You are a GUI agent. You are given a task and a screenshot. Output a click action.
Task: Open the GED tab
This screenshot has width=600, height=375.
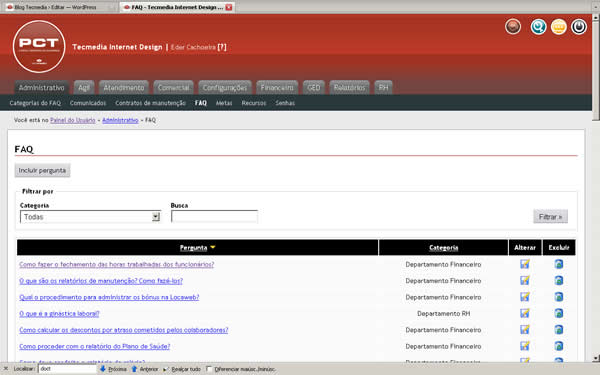[x=313, y=88]
